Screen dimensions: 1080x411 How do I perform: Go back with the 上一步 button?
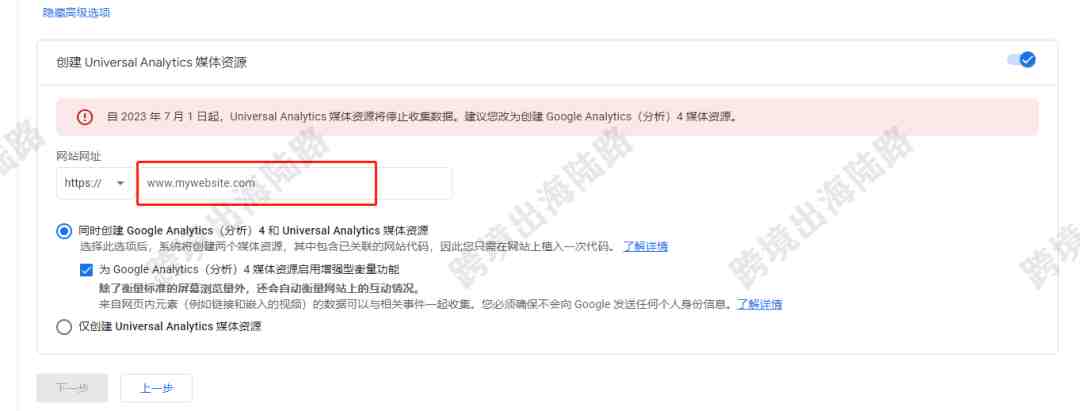click(x=156, y=388)
